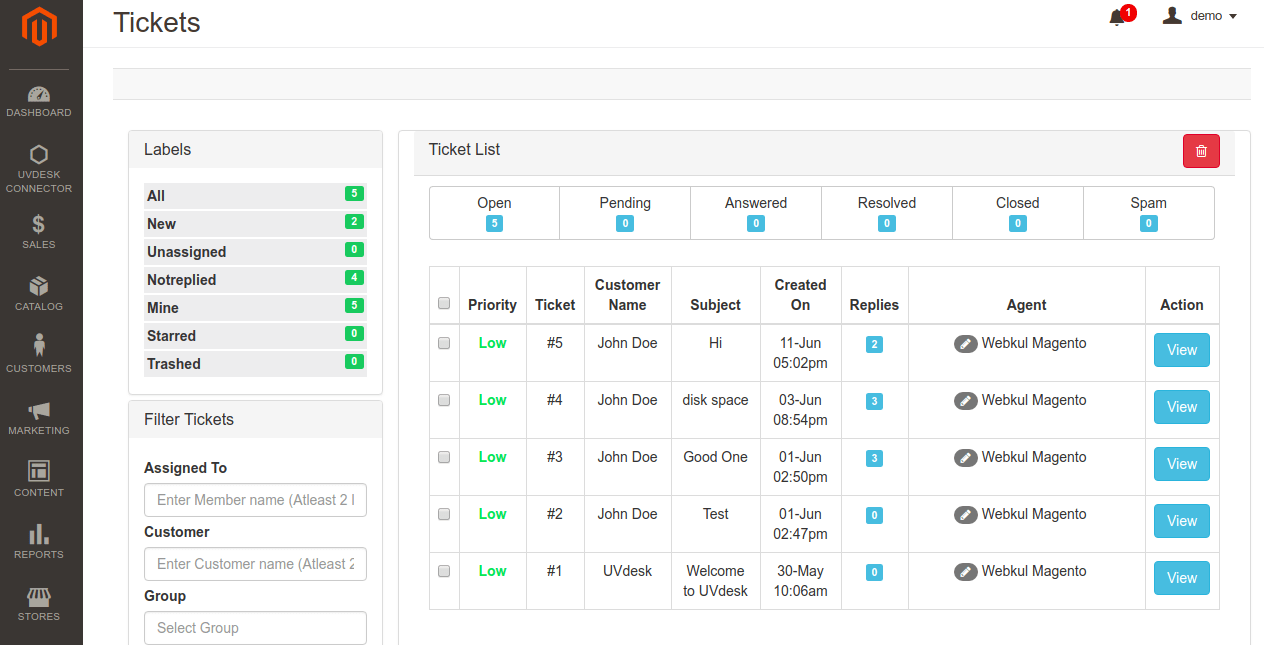This screenshot has width=1264, height=645.
Task: View the Good One ticket
Action: 1182,464
